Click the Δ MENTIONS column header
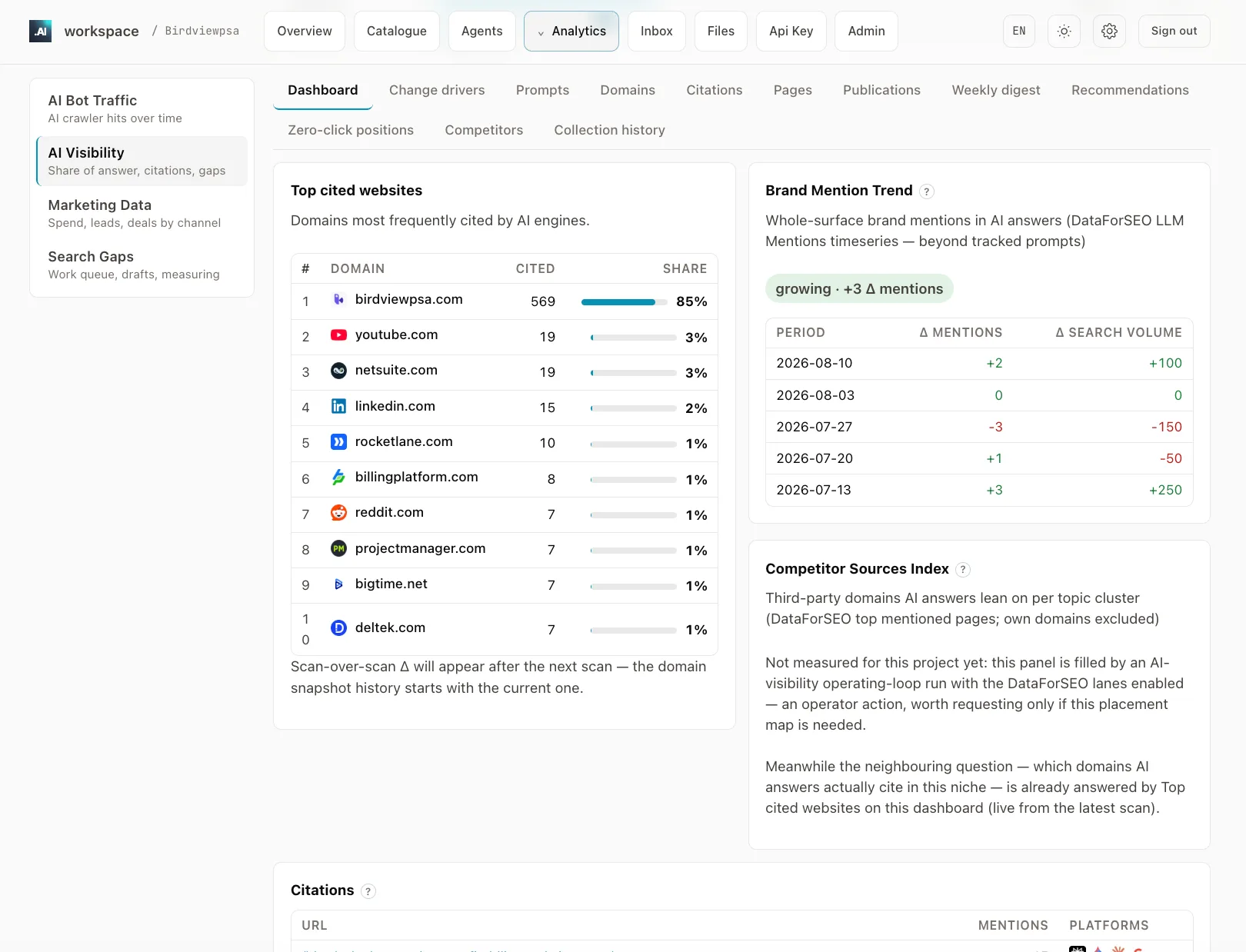Viewport: 1246px width, 952px height. (961, 332)
